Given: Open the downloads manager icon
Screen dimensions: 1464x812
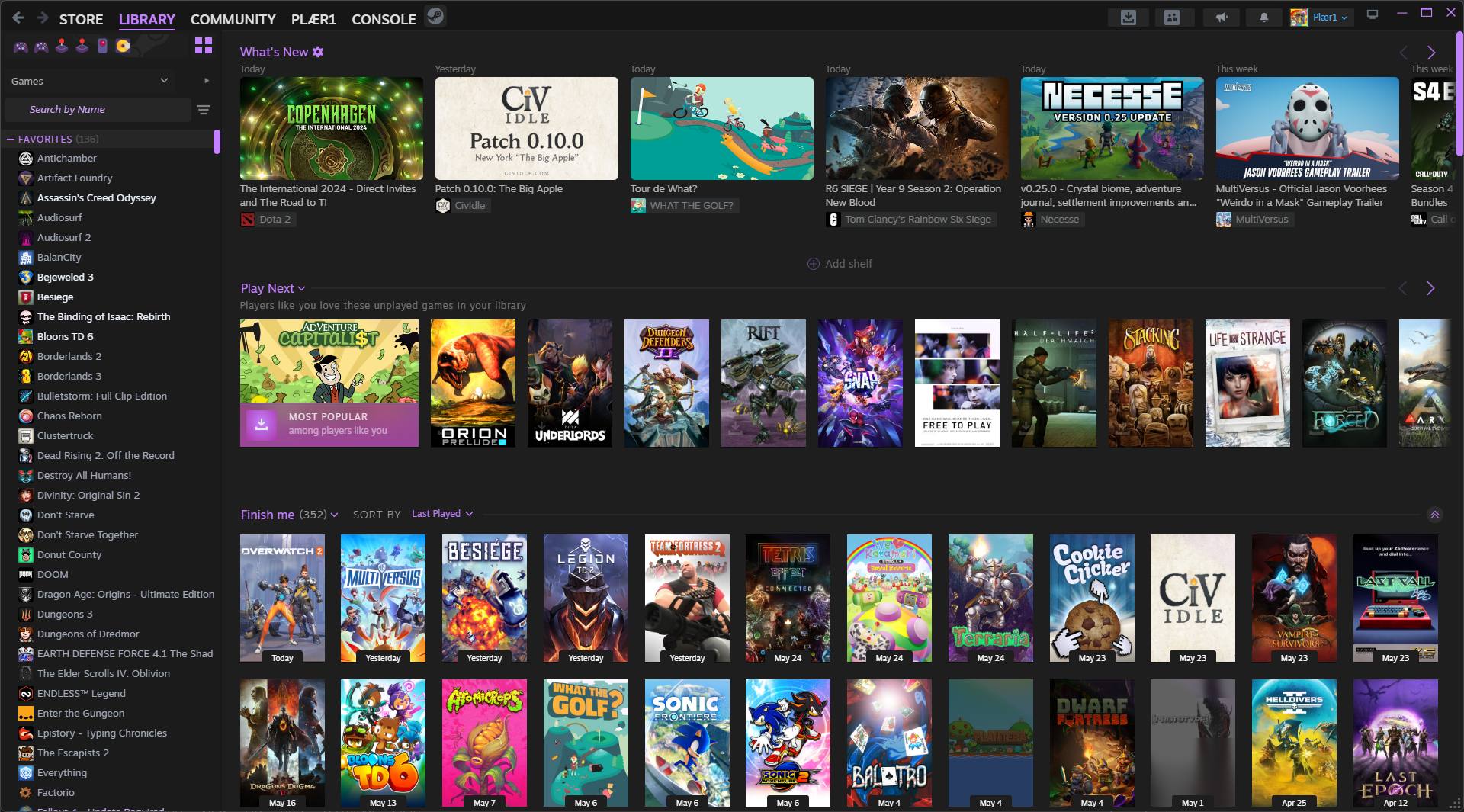Looking at the screenshot, I should [1128, 18].
